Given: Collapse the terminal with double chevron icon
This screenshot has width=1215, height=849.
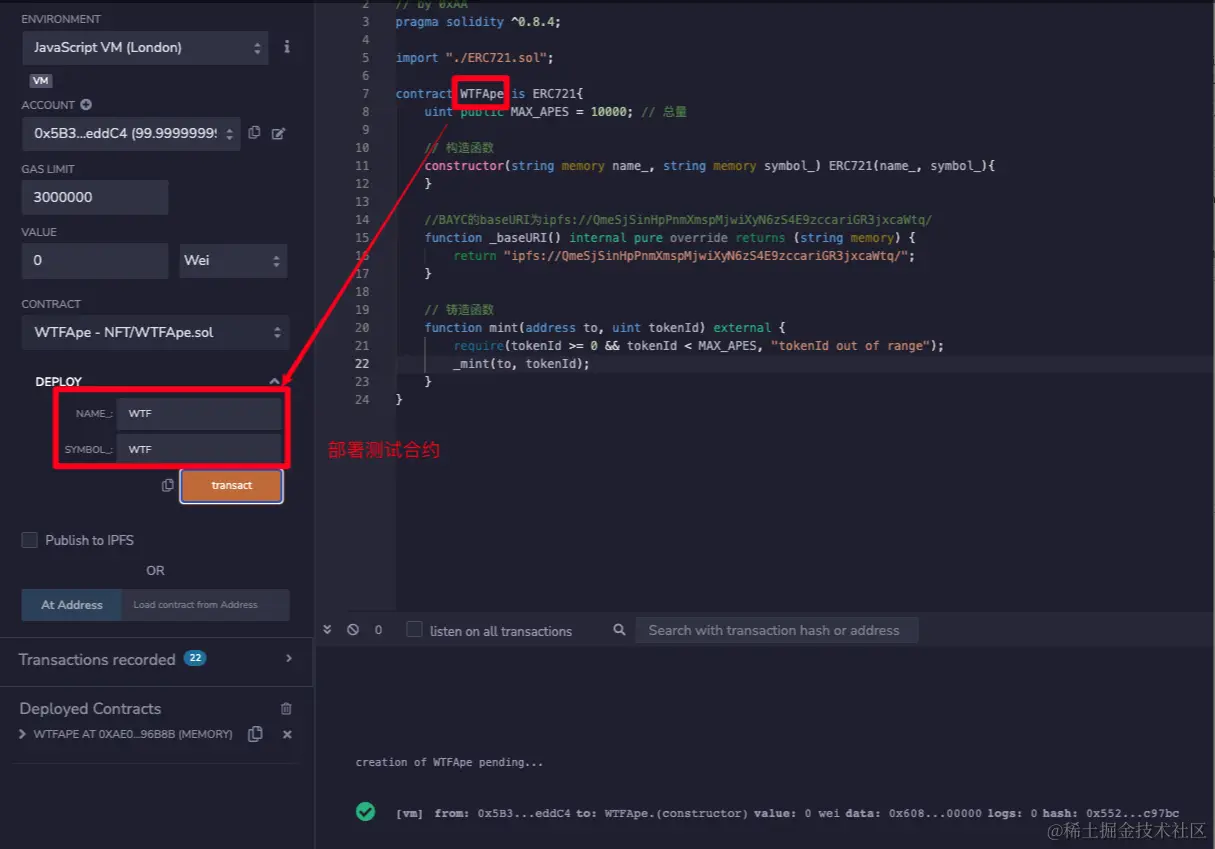Looking at the screenshot, I should [x=327, y=630].
